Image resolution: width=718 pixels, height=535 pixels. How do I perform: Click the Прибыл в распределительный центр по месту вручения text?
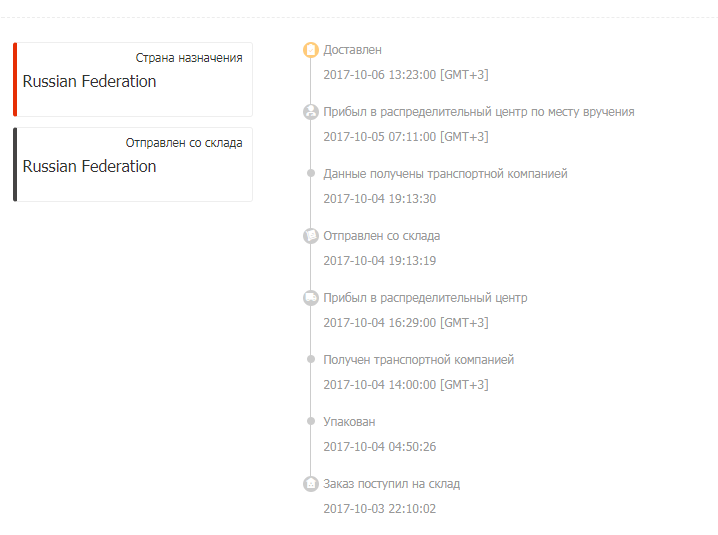pos(479,112)
